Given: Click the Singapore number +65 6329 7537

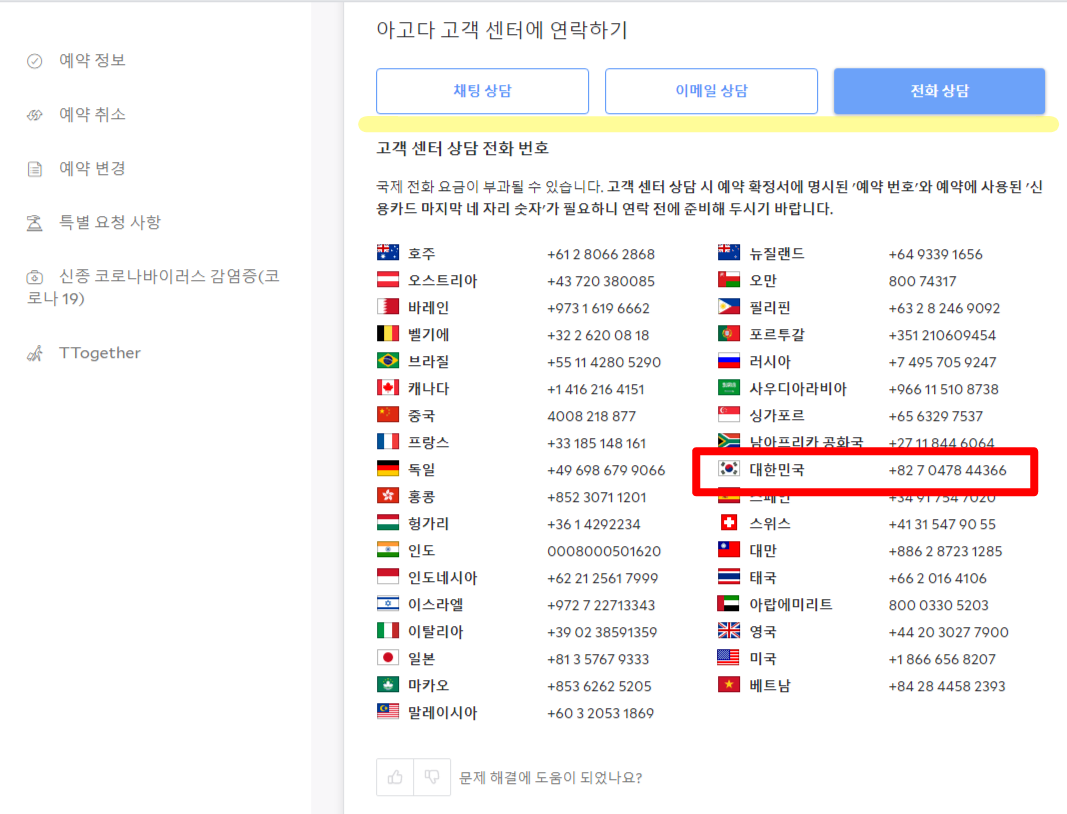Looking at the screenshot, I should coord(936,416).
